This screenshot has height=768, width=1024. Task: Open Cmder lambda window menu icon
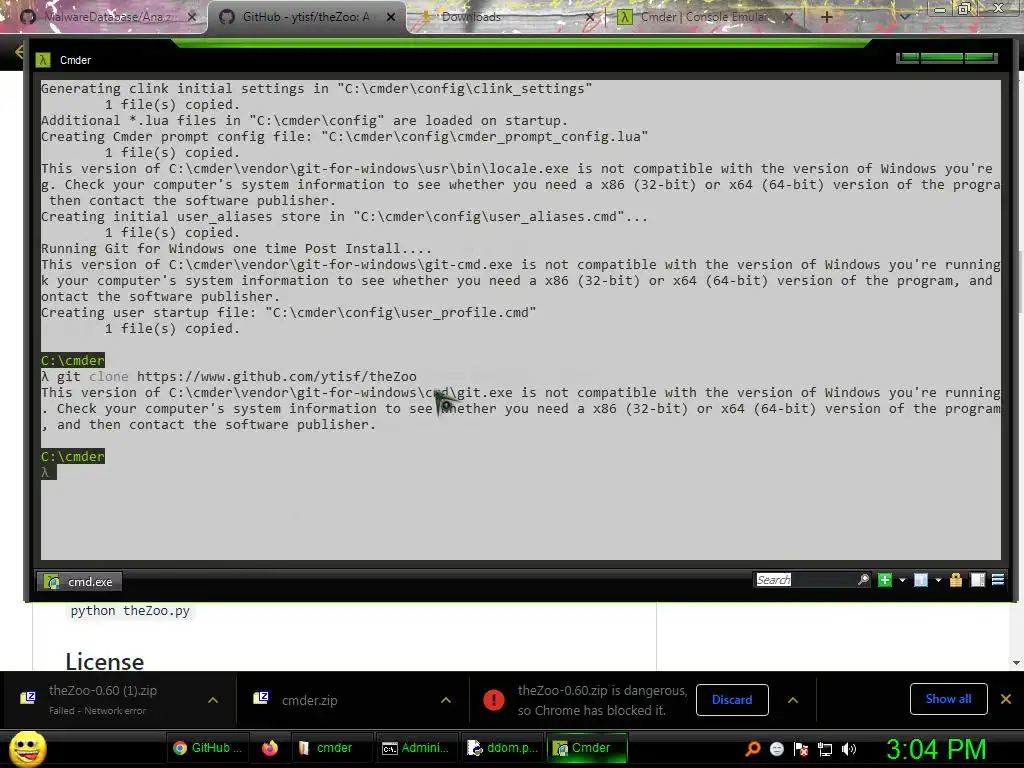[x=43, y=60]
